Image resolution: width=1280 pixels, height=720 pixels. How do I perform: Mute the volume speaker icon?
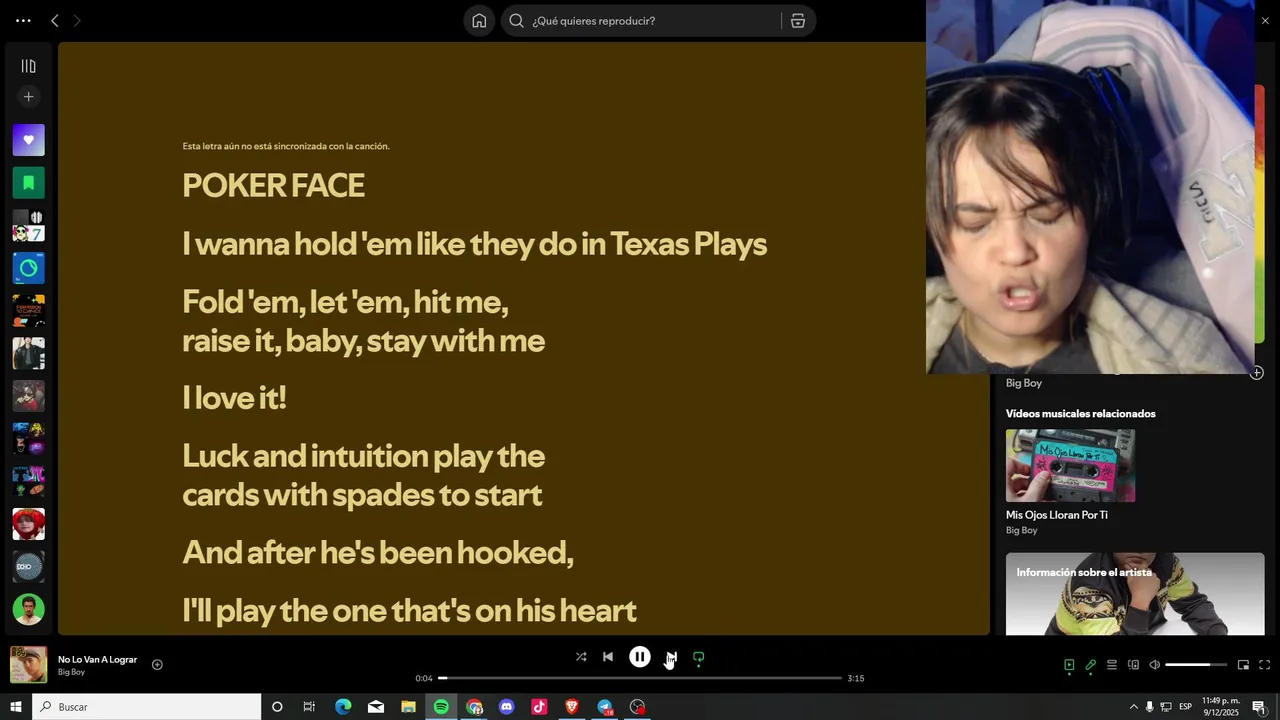click(1154, 665)
